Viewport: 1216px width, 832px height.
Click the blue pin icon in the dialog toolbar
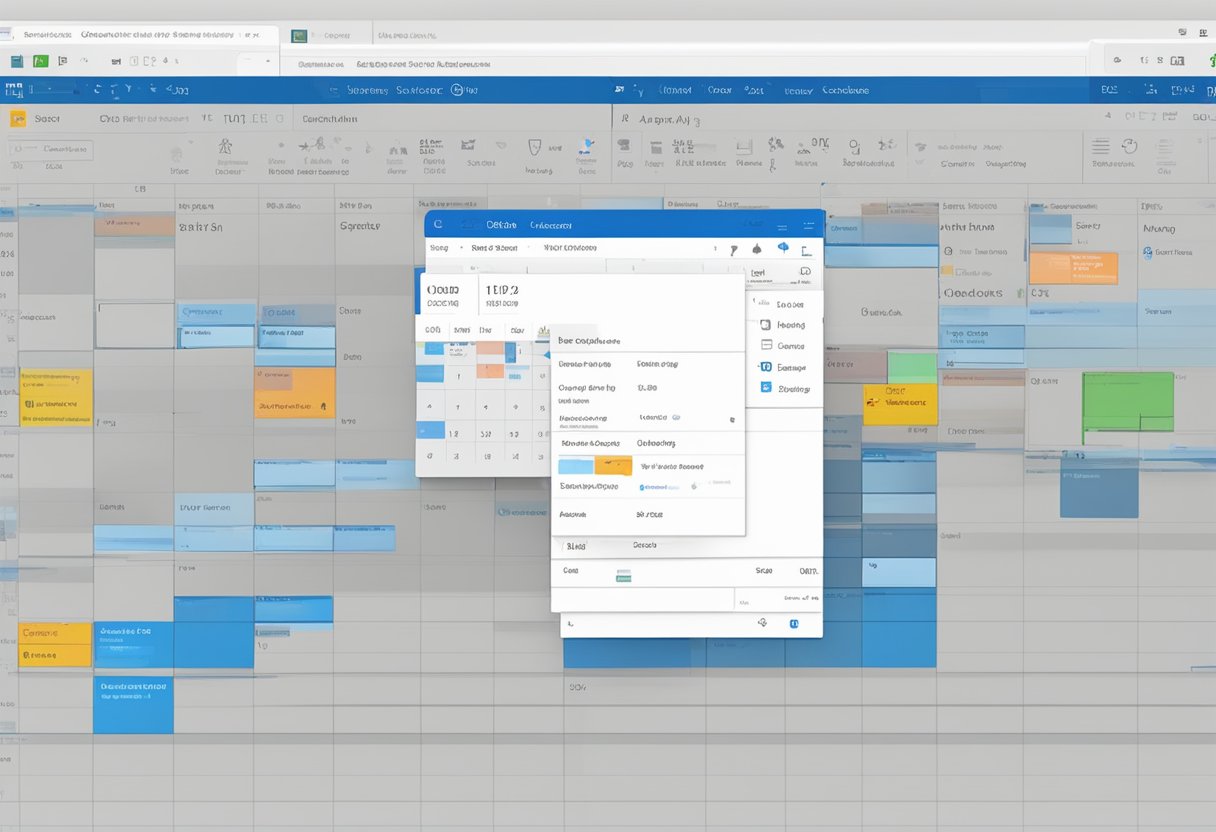click(x=782, y=248)
